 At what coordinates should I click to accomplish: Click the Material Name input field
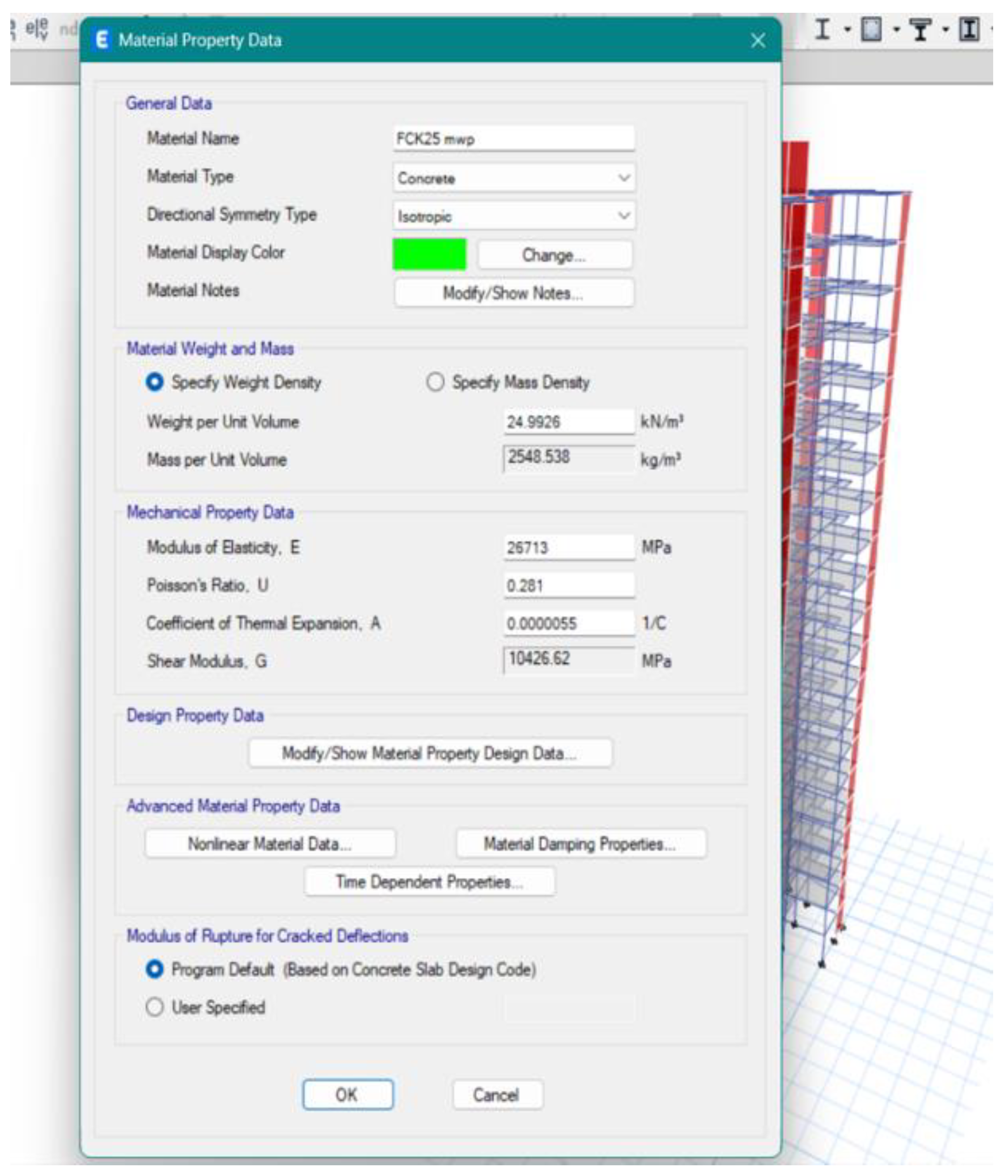513,139
